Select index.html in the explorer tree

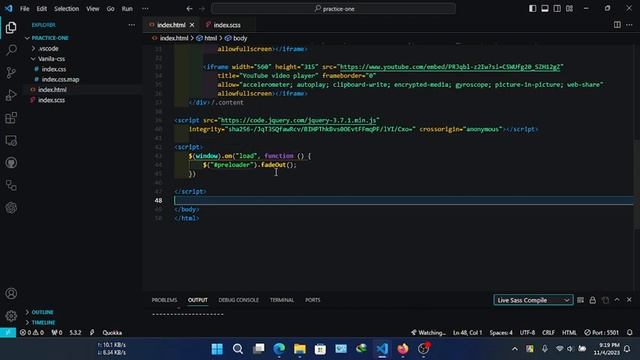(52, 89)
